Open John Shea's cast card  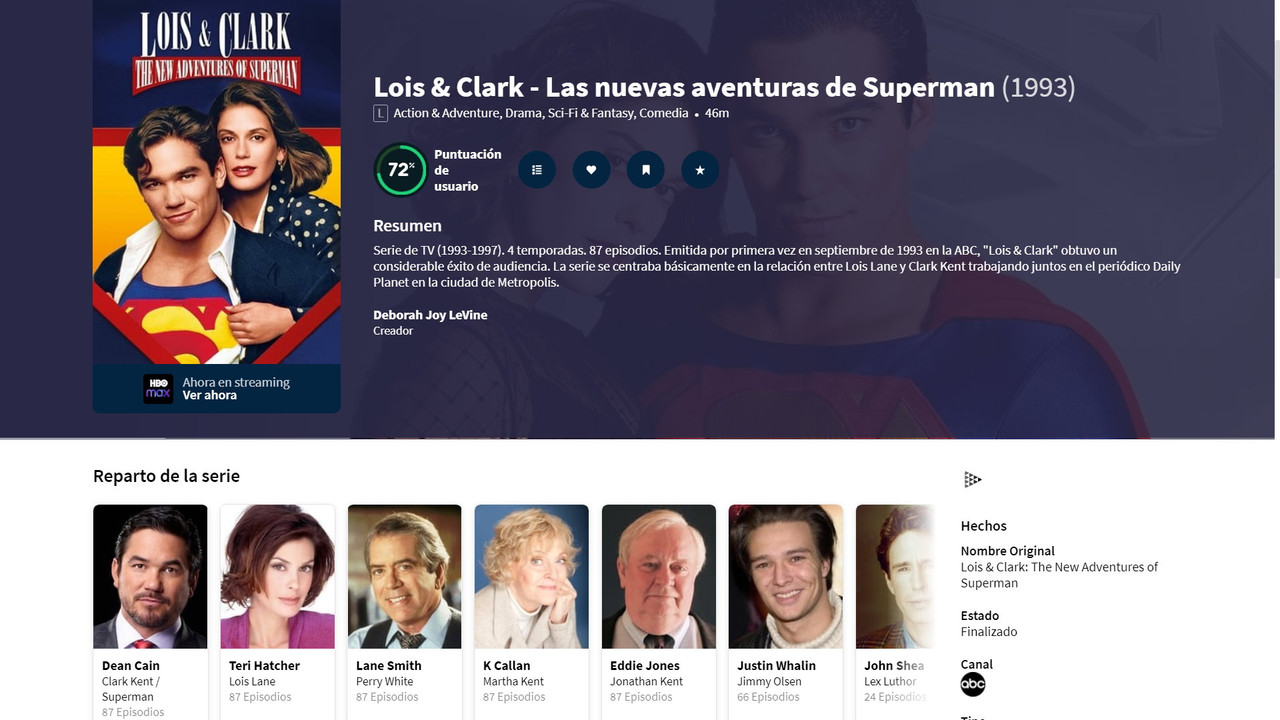tap(895, 612)
